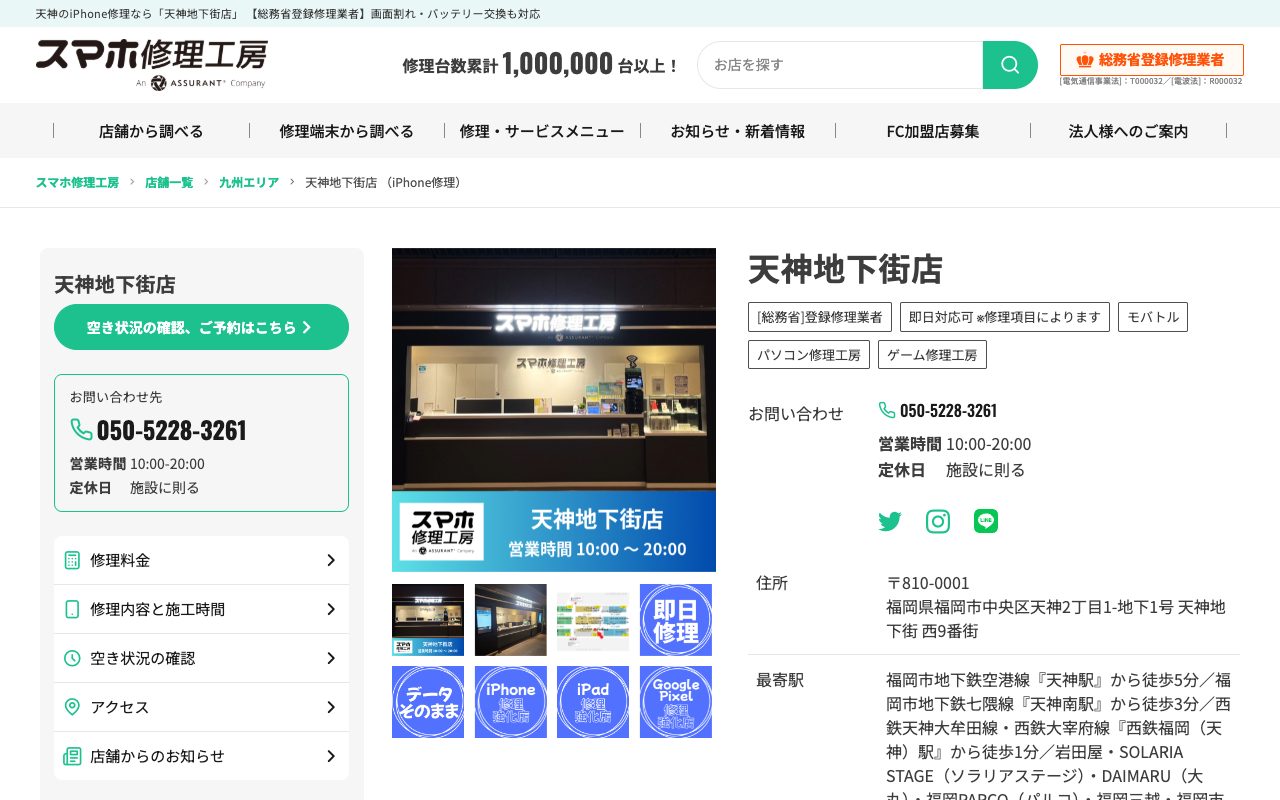Click the news icon beside 店舗からのお知らせ
This screenshot has height=800, width=1280.
[72, 756]
